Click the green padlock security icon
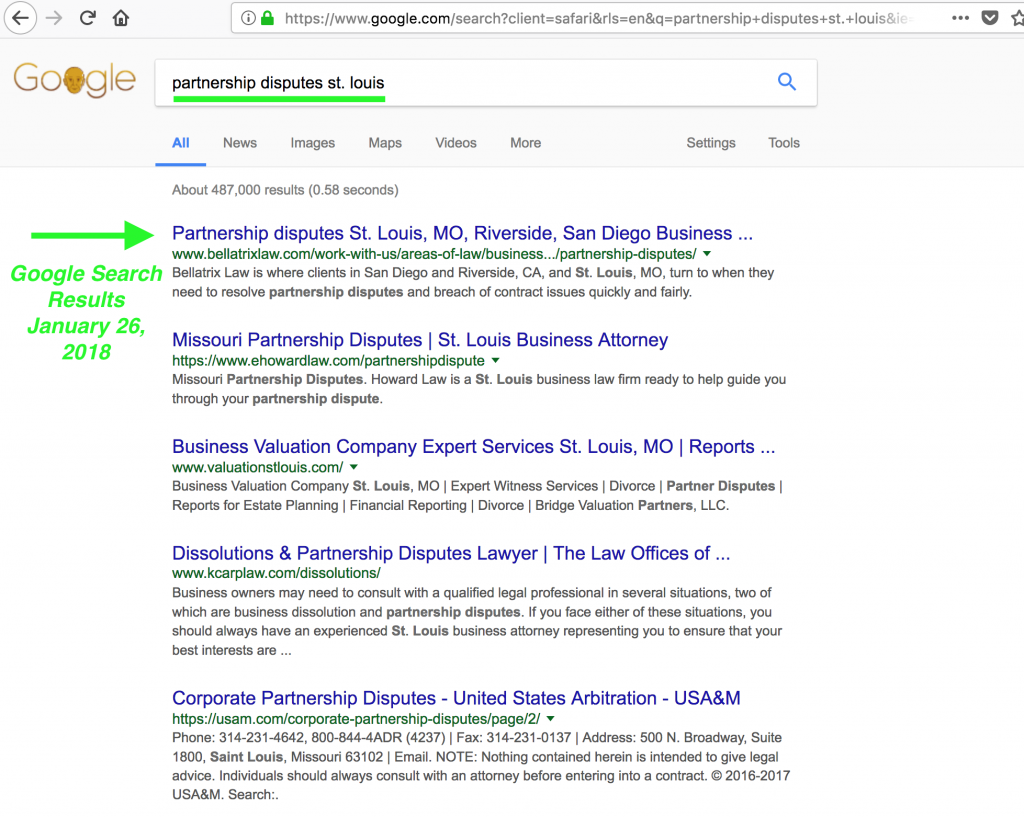Screen dimensions: 1024x817 click(x=267, y=18)
